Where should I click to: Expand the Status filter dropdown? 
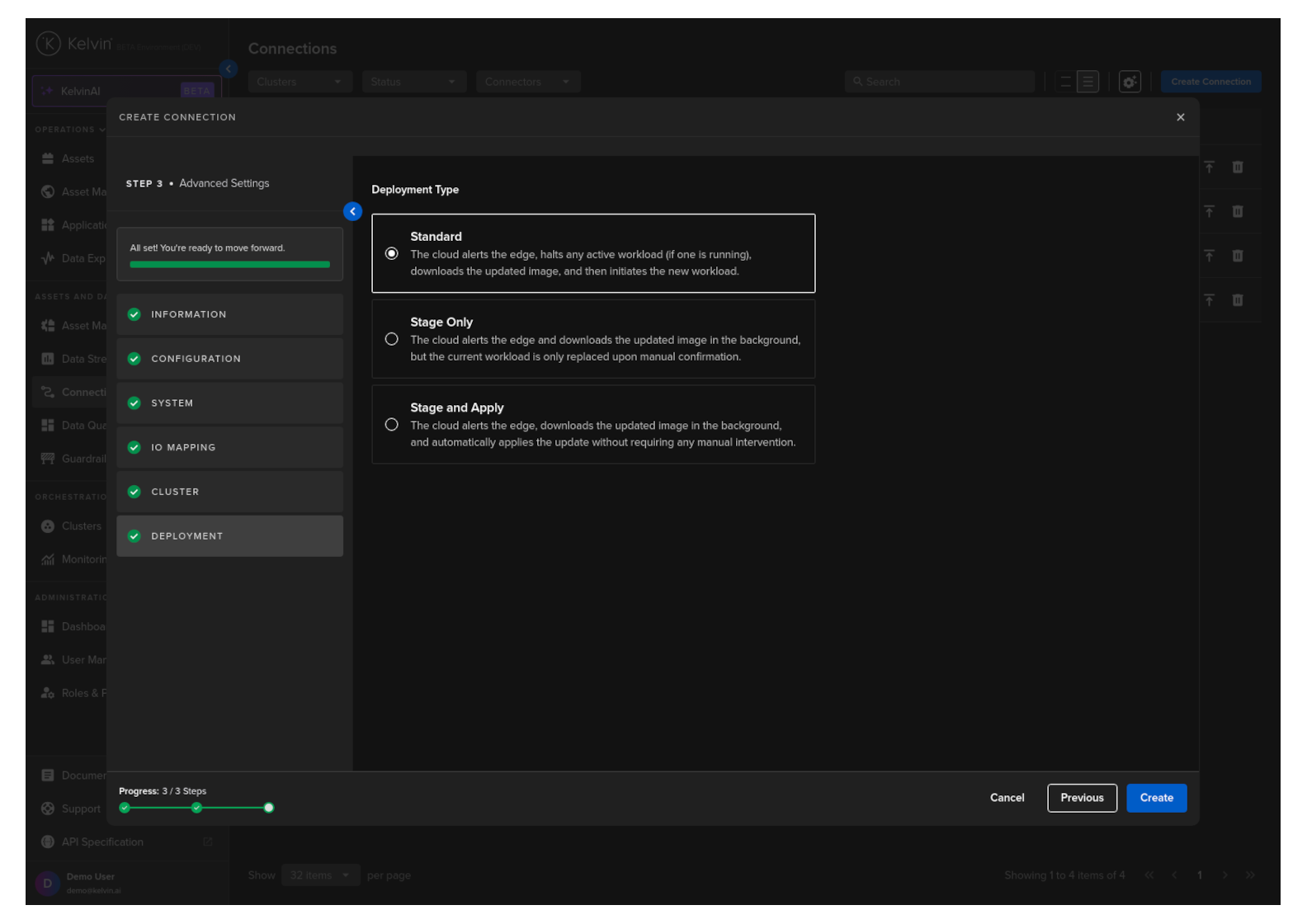(x=413, y=82)
